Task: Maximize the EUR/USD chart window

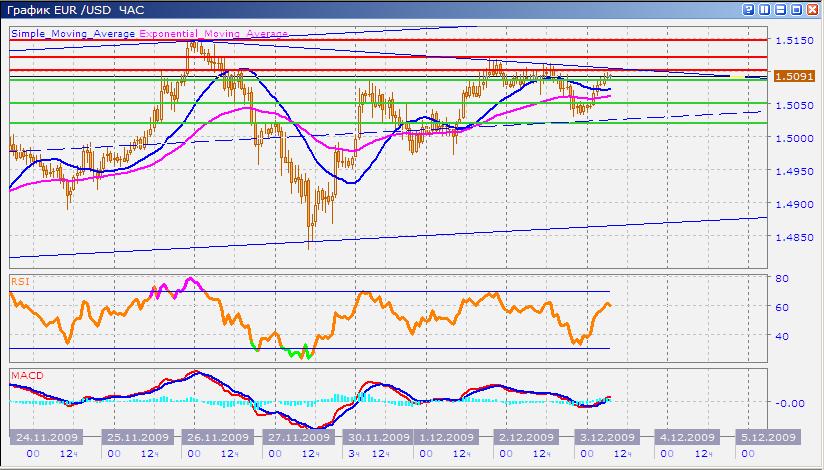Action: 797,8
